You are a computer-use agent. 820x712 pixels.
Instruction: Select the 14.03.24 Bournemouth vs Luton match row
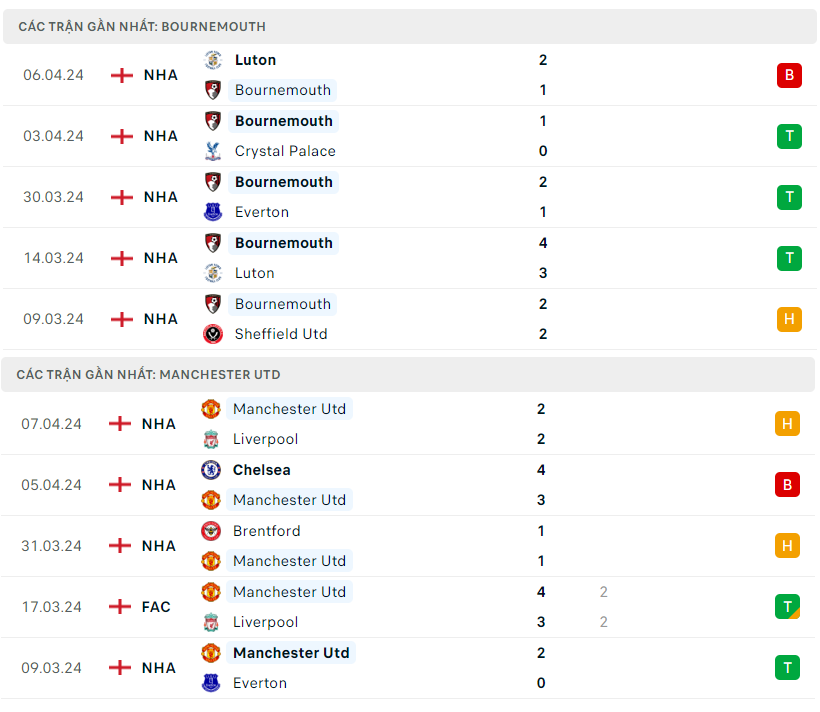point(410,258)
